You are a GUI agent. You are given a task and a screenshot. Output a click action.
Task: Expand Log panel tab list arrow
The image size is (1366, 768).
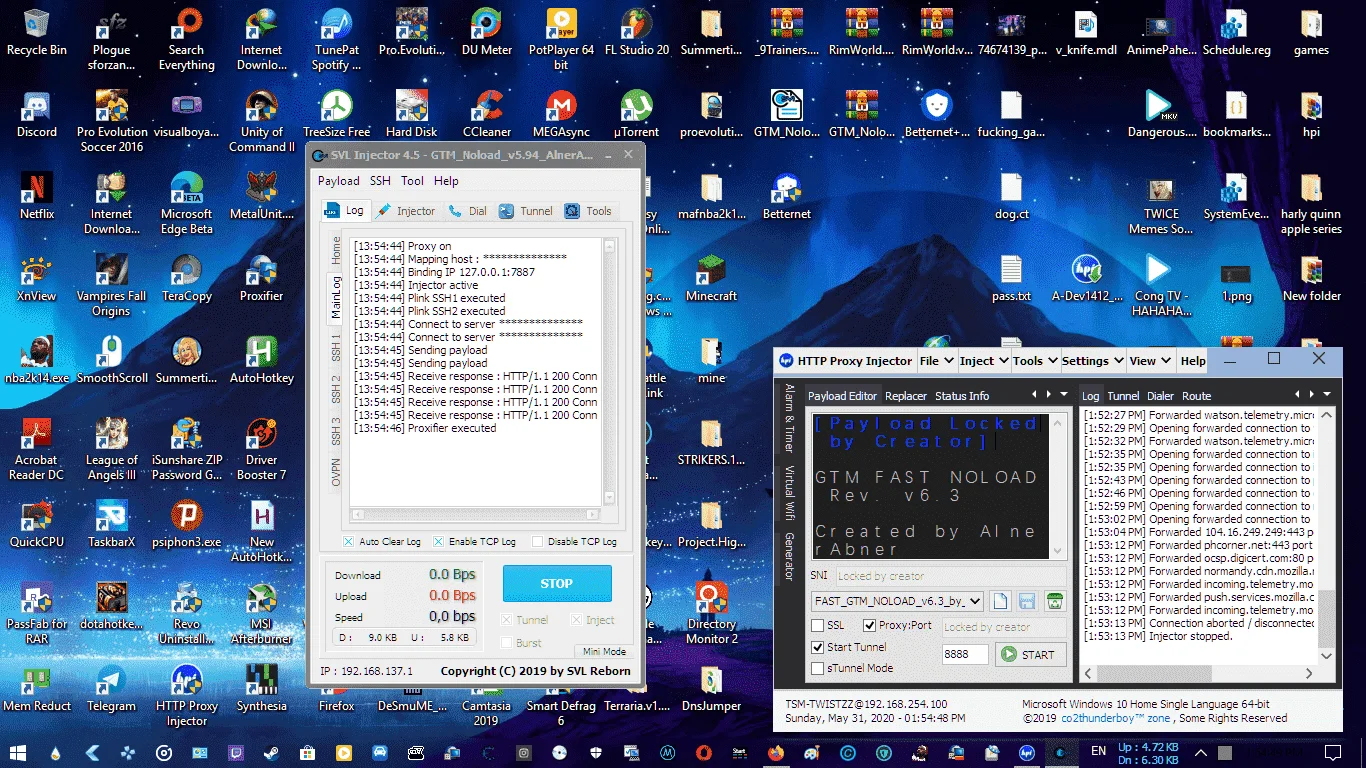1327,395
